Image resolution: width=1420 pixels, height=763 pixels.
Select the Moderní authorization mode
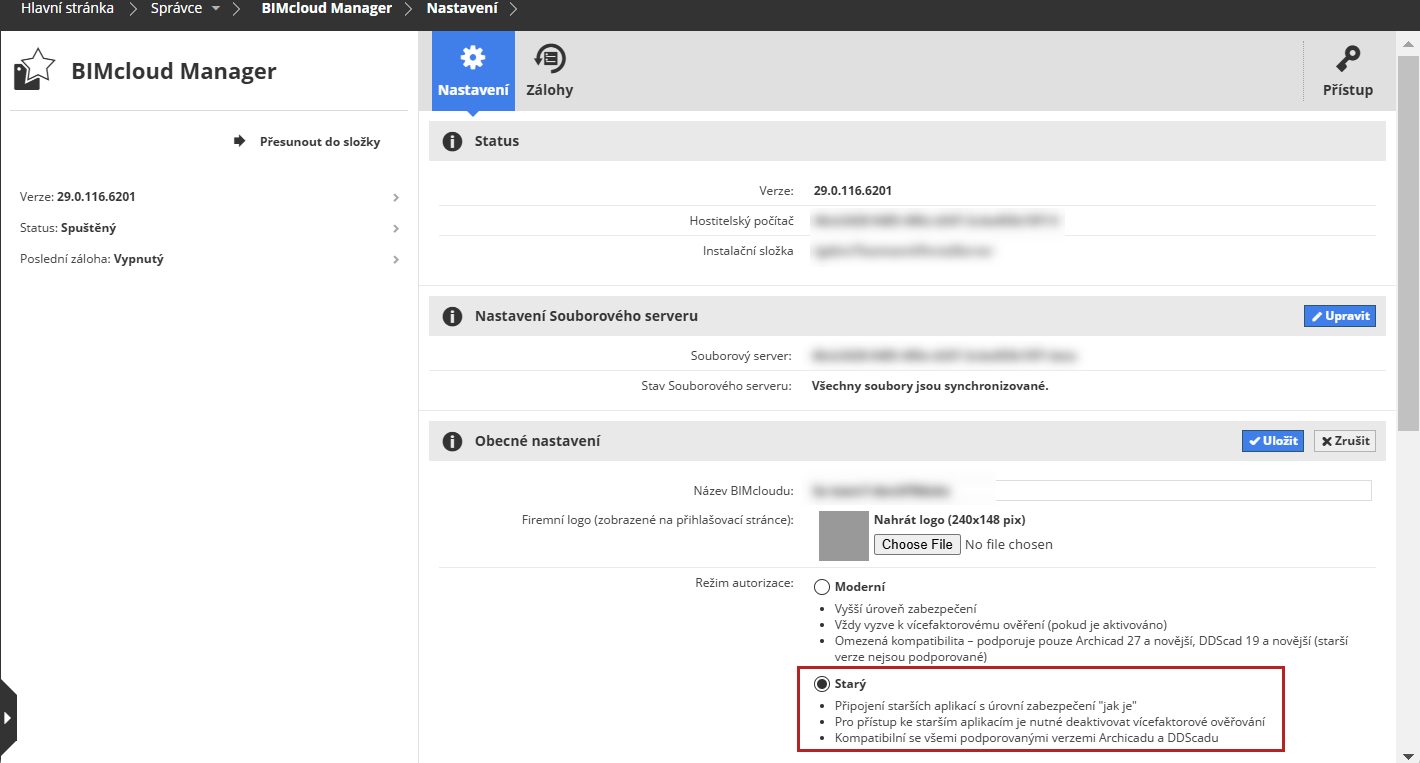click(822, 587)
